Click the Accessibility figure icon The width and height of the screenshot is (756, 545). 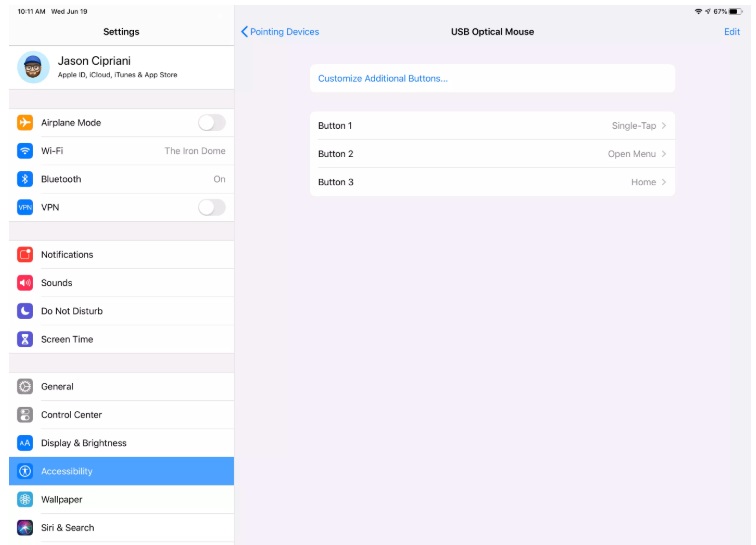[25, 471]
